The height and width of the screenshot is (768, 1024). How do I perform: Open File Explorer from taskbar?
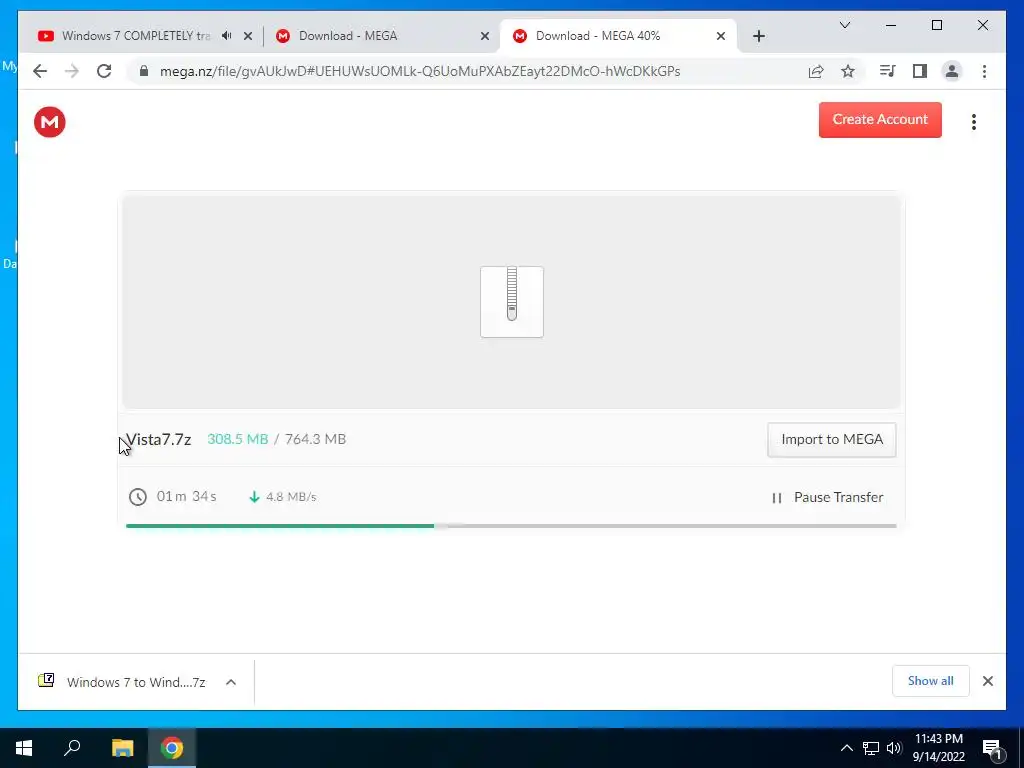click(122, 748)
